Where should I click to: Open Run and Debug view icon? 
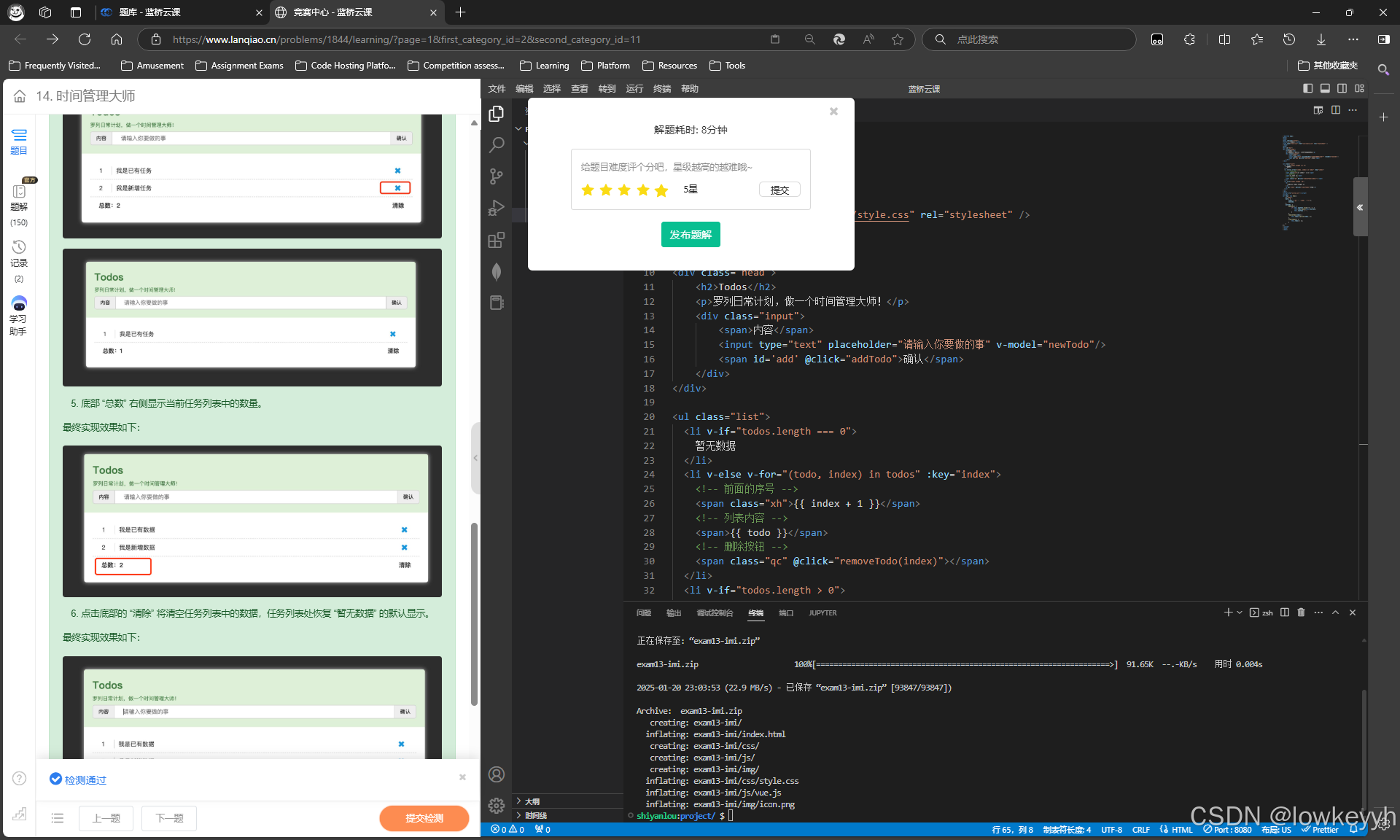tap(497, 209)
